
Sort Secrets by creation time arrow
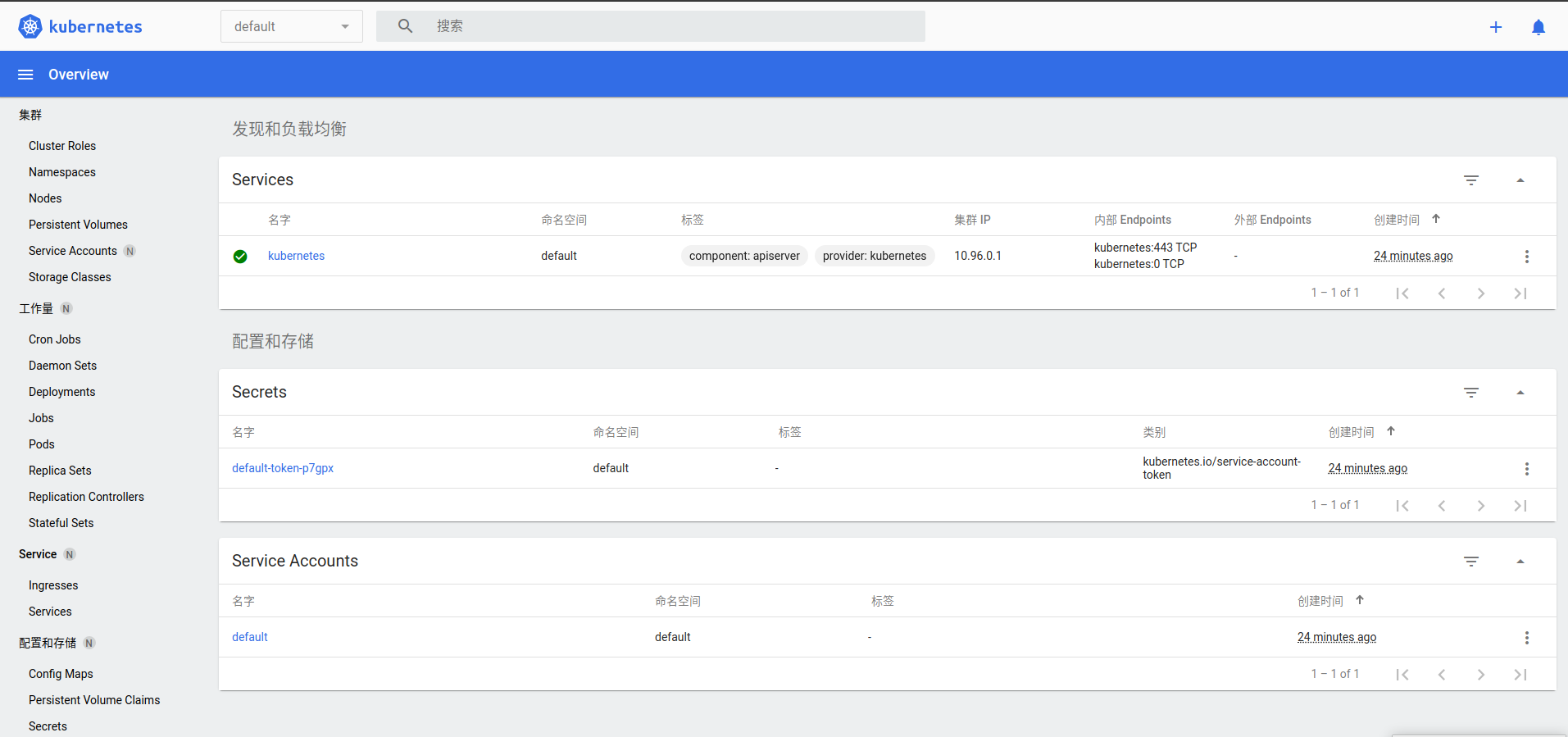click(1391, 431)
